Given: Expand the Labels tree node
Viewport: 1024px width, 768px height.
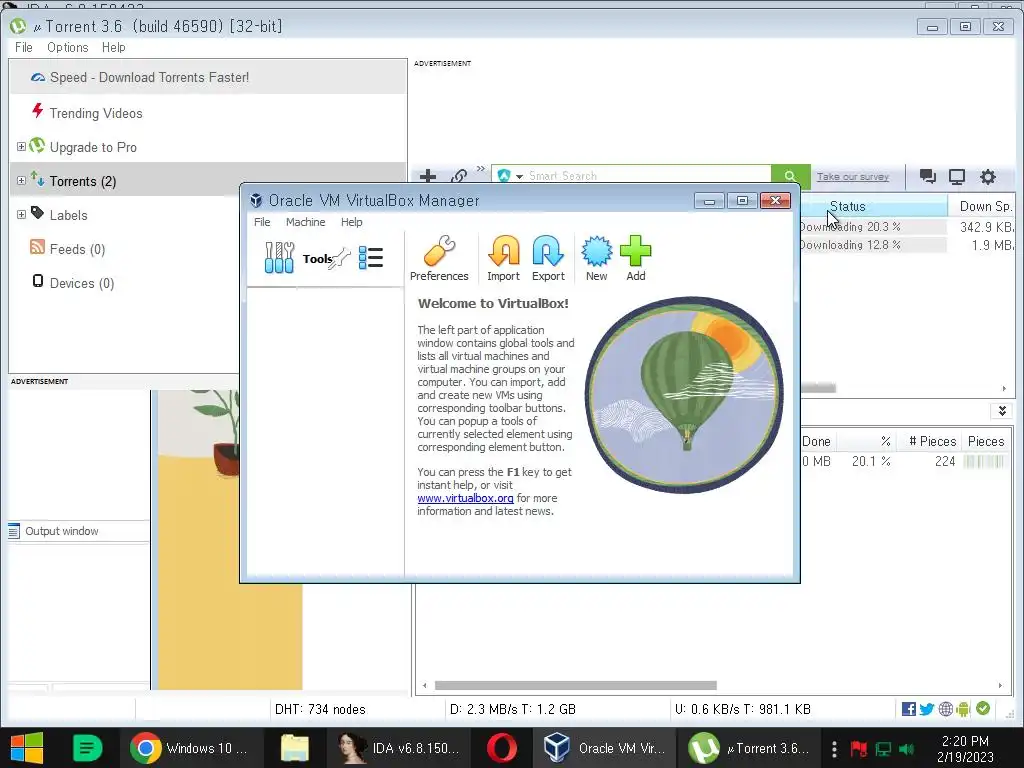Looking at the screenshot, I should [21, 214].
